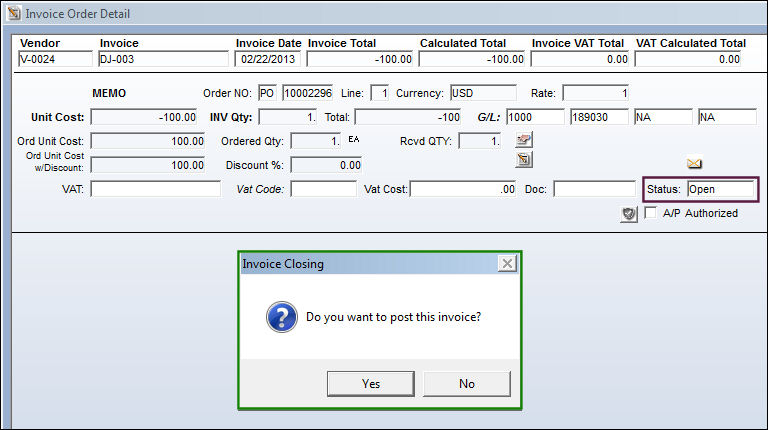Image resolution: width=768 pixels, height=430 pixels.
Task: Click the Doc field
Action: [595, 189]
